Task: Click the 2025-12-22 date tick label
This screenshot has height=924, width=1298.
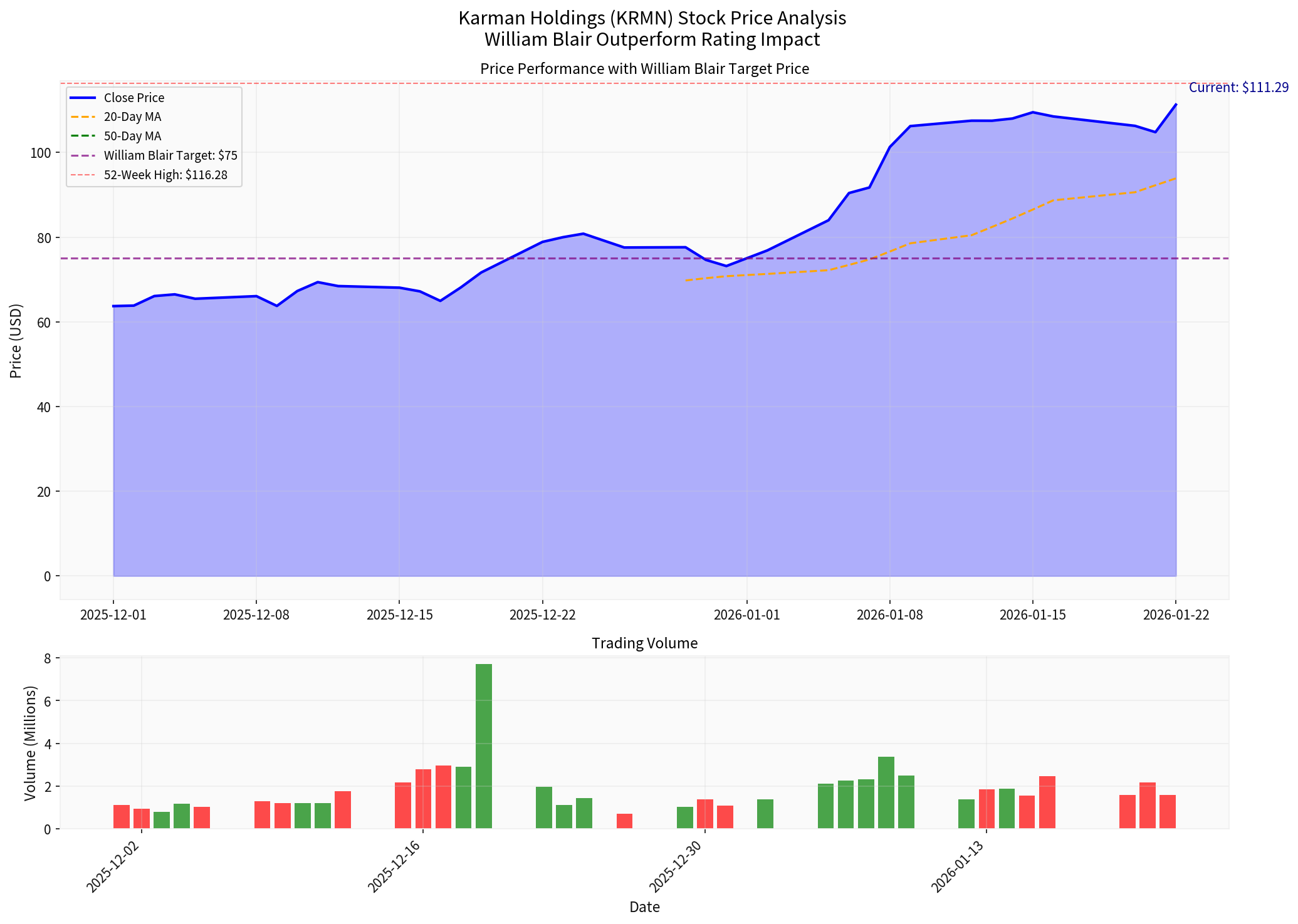Action: point(542,615)
